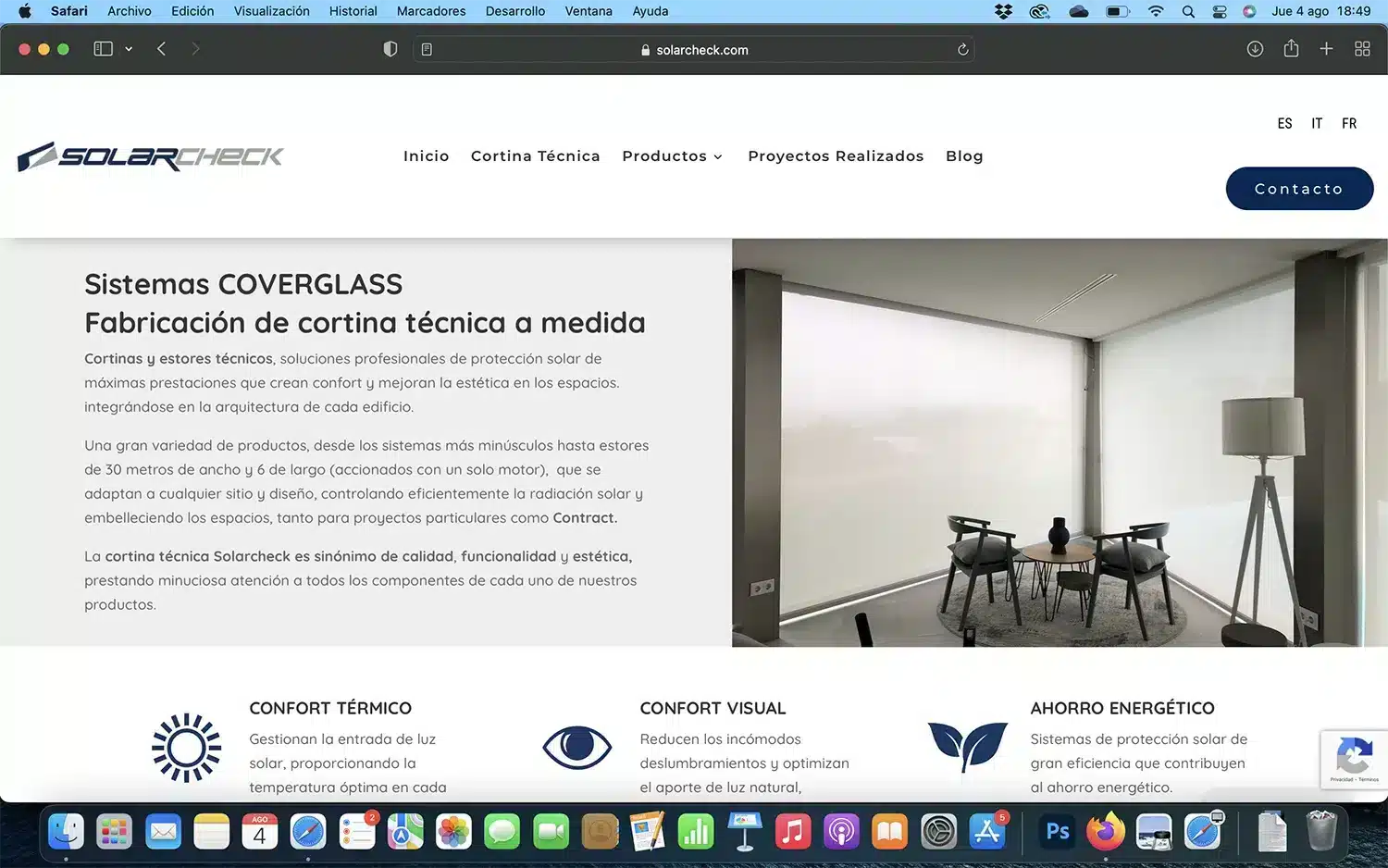Open Control Center from the menu bar
The width and height of the screenshot is (1388, 868).
click(1220, 11)
